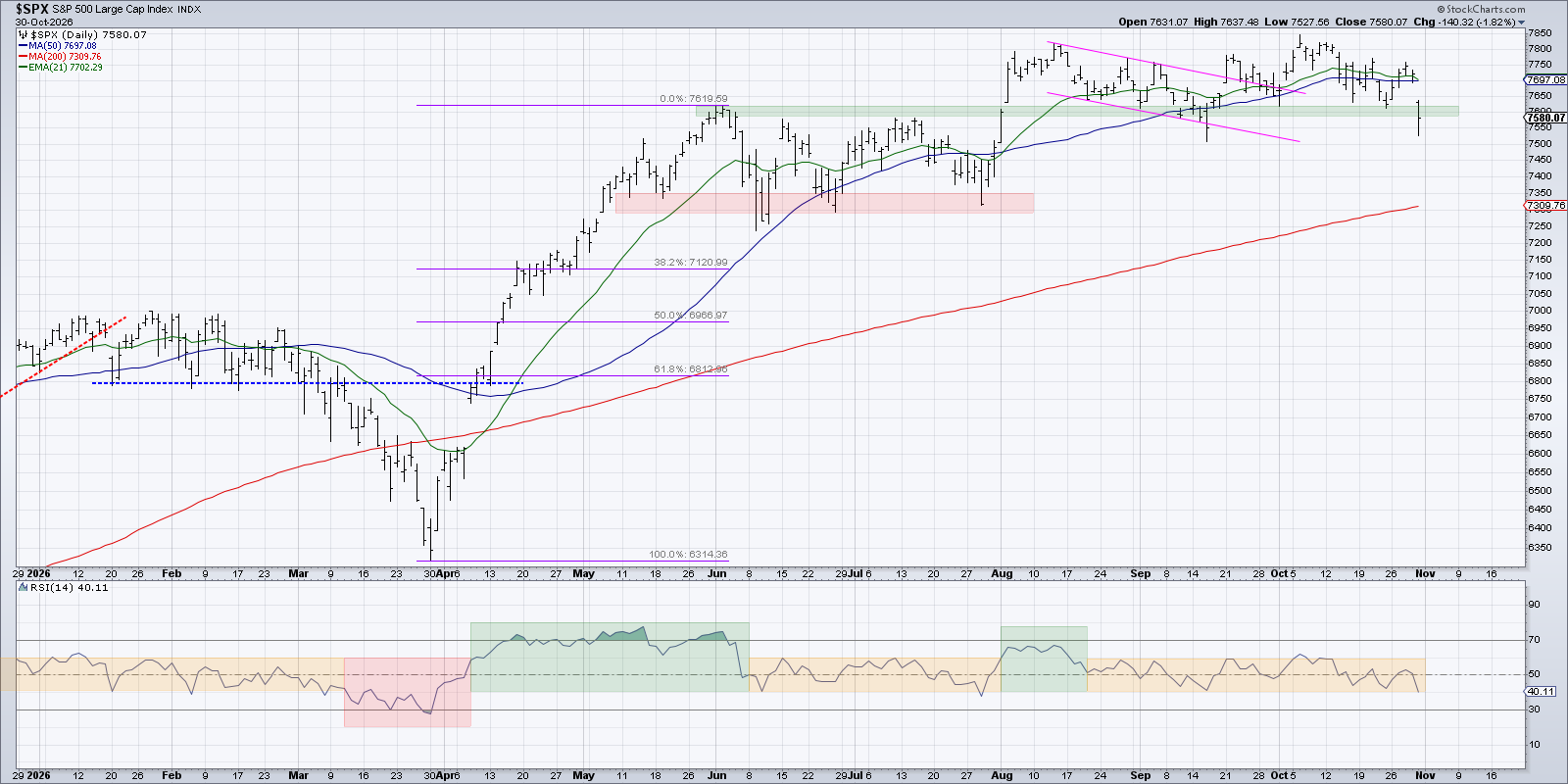Click the blue MA(50) legend line swatch
The height and width of the screenshot is (784, 1568).
pos(23,46)
